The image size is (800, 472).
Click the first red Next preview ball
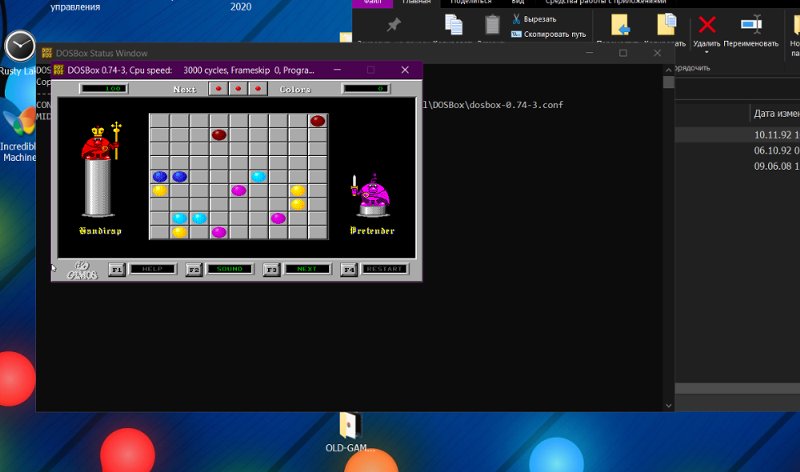218,89
